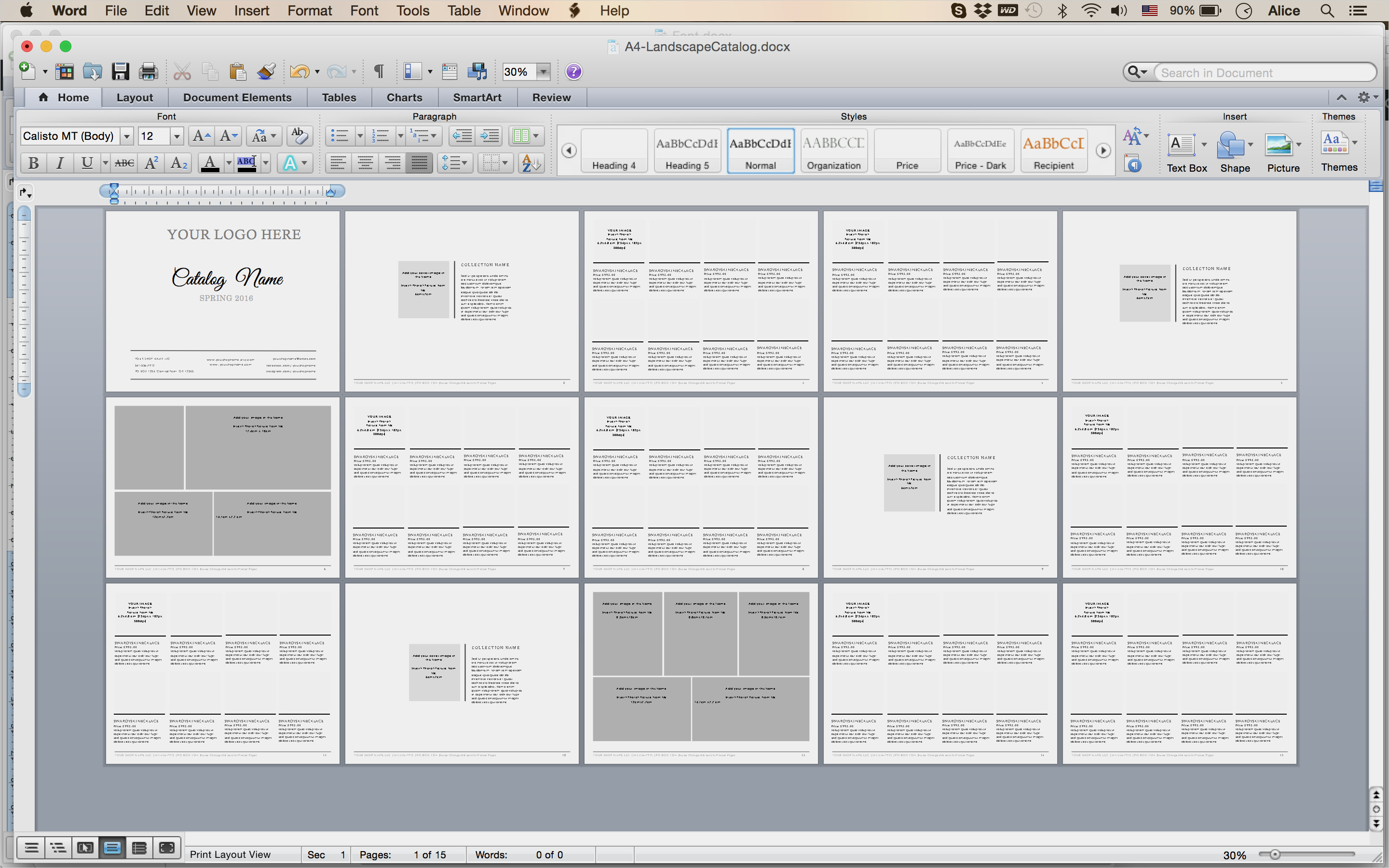Click the Format Painter brush icon
The width and height of the screenshot is (1389, 868).
266,72
